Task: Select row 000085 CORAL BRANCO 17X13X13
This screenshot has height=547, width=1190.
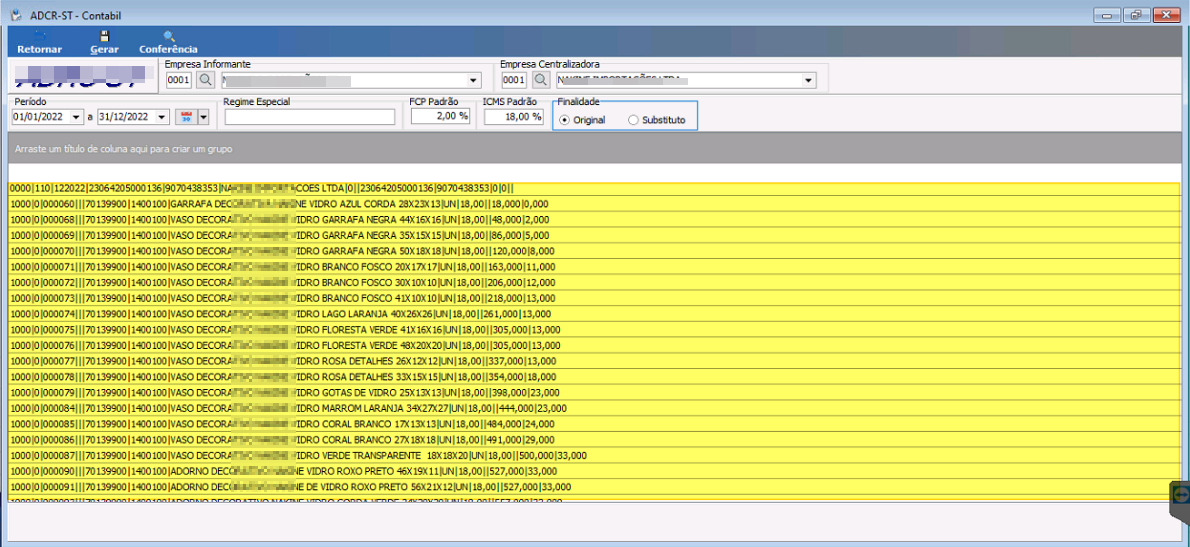Action: [593, 424]
